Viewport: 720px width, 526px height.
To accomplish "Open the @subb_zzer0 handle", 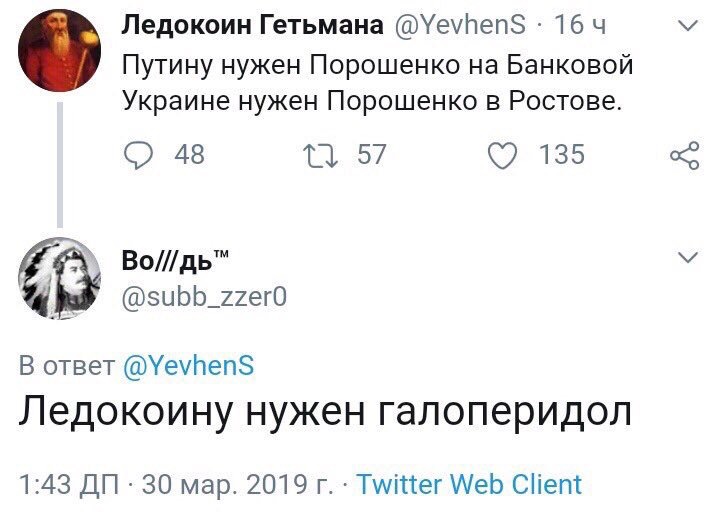I will coord(204,296).
